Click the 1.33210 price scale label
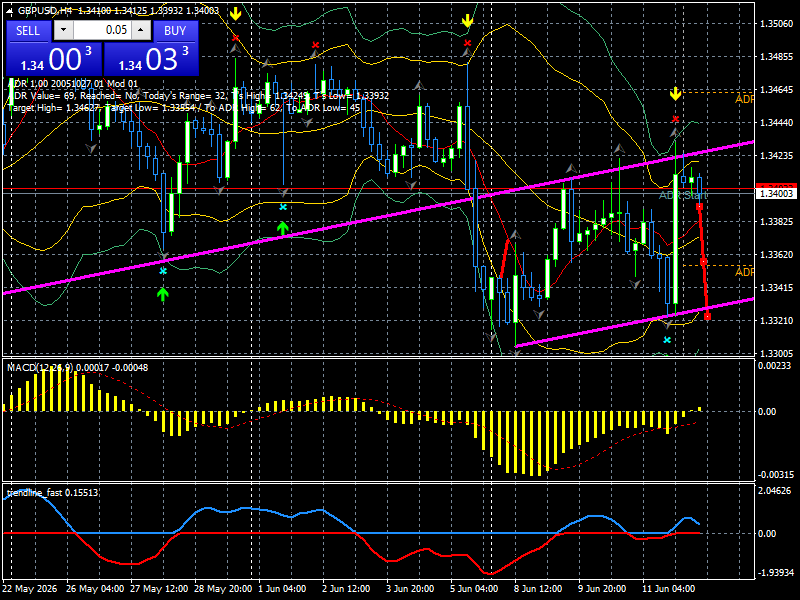This screenshot has width=800, height=600. coord(777,320)
